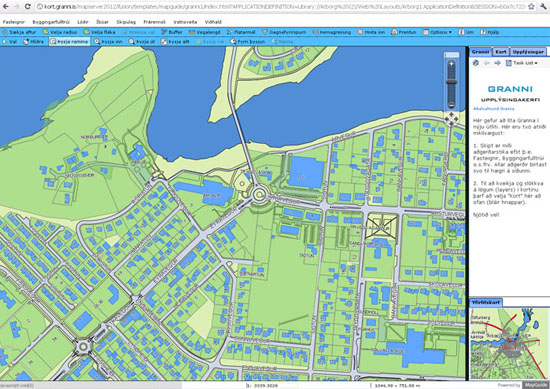Switch to the Val select mode
The image size is (550, 389).
pyautogui.click(x=10, y=41)
